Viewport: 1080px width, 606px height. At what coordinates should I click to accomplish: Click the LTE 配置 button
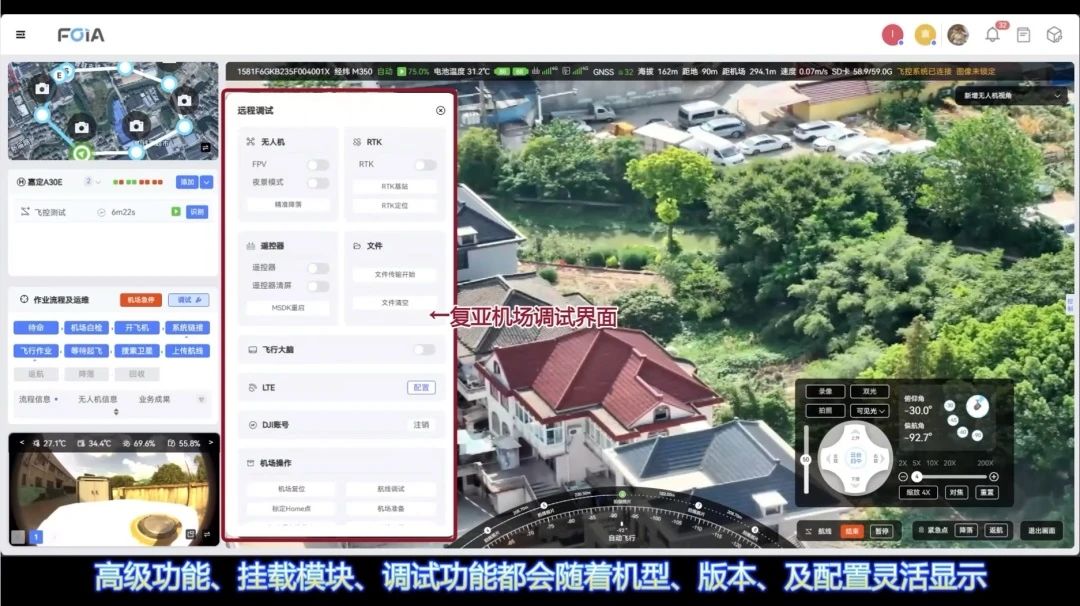(421, 387)
